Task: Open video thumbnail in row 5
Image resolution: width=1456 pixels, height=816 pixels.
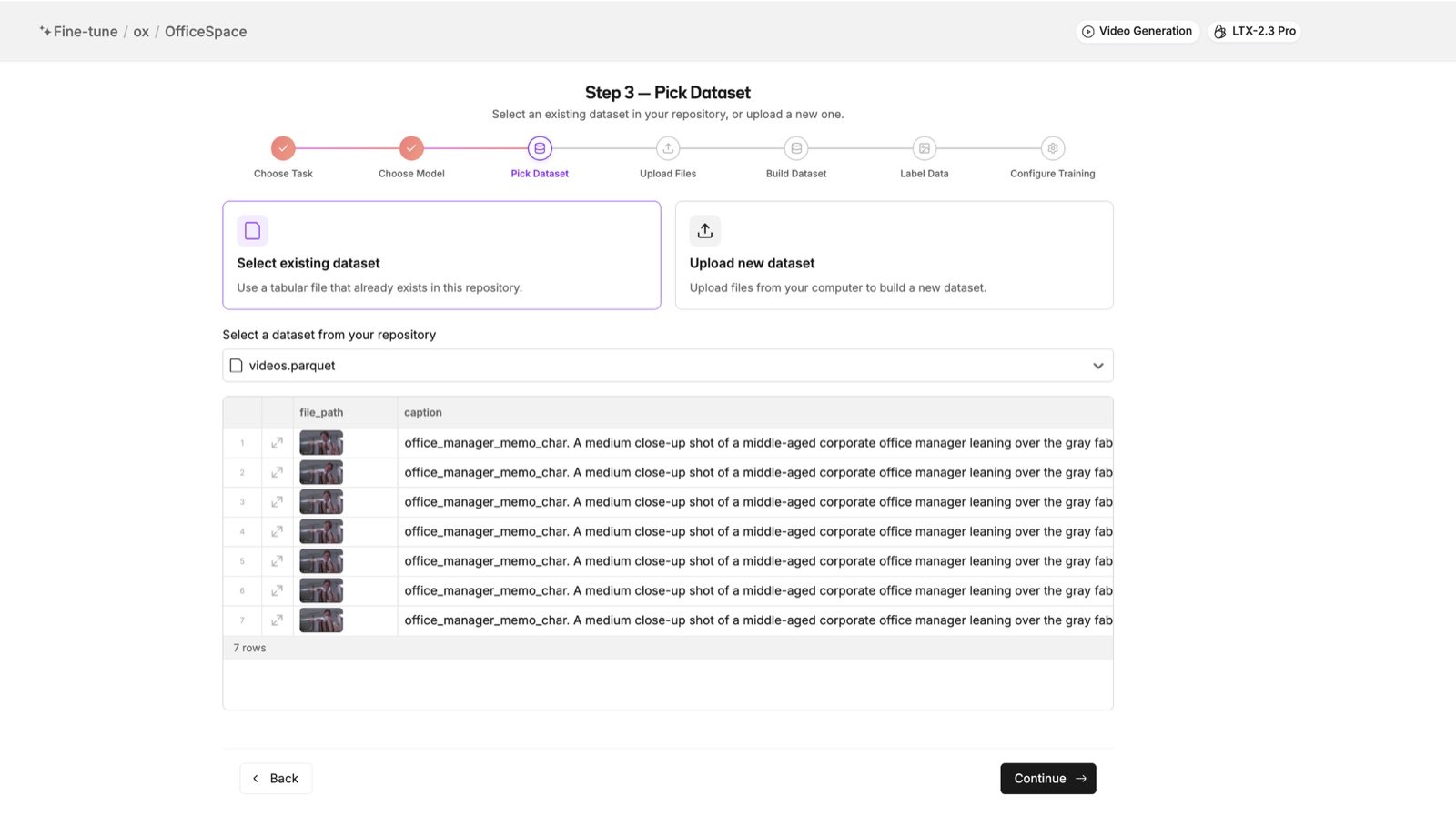Action: (321, 561)
